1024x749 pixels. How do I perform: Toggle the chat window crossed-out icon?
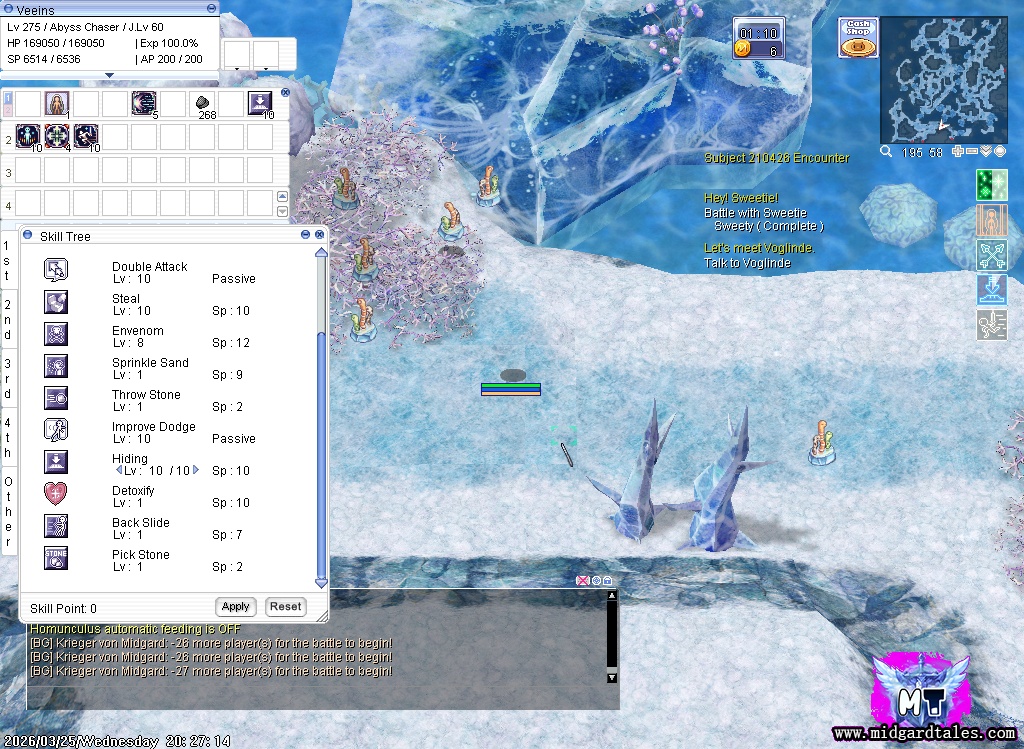pos(583,581)
